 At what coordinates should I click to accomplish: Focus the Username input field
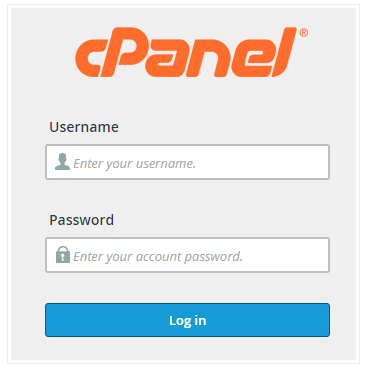pos(187,162)
